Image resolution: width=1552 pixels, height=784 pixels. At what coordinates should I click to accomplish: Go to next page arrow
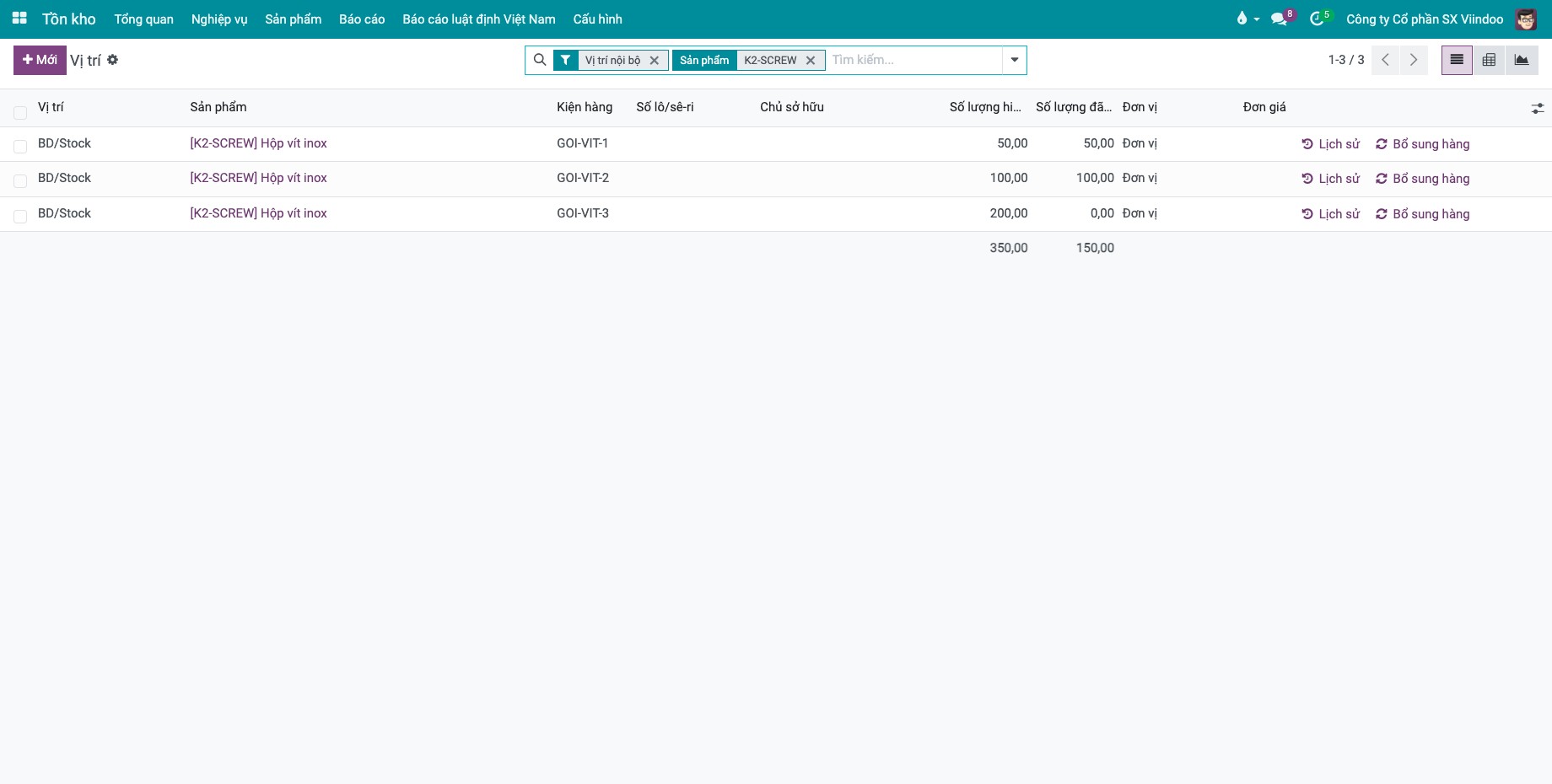click(x=1414, y=60)
